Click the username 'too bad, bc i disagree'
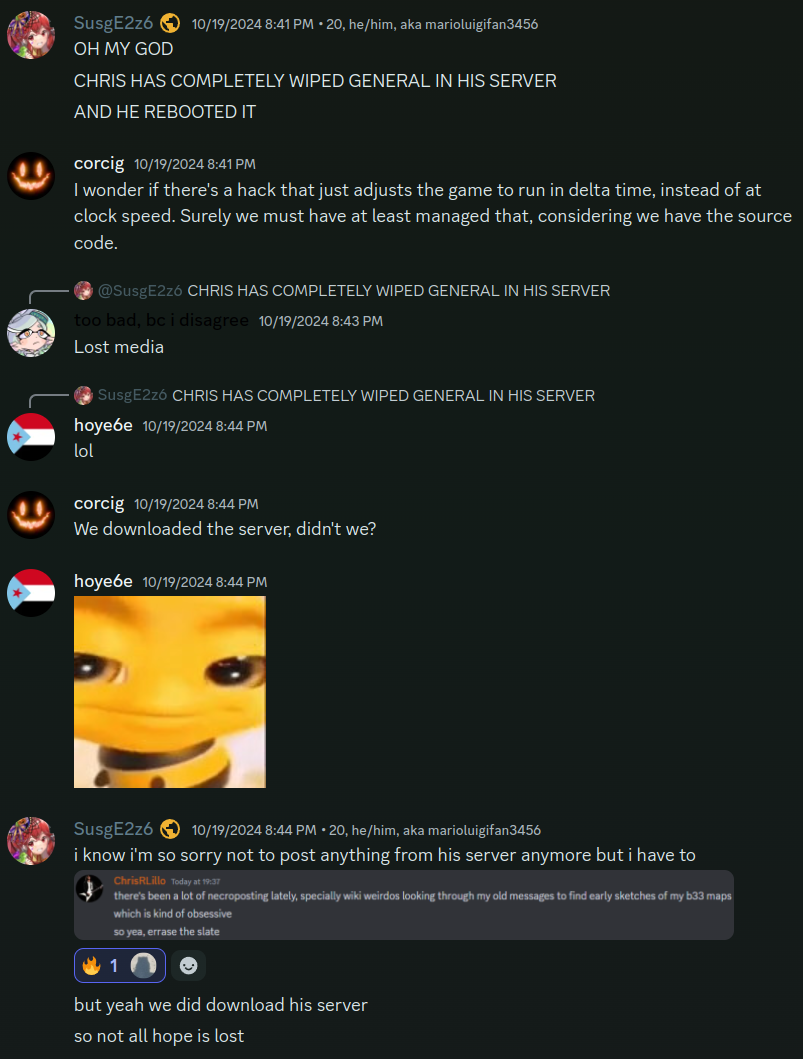The image size is (803, 1059). pos(161,320)
